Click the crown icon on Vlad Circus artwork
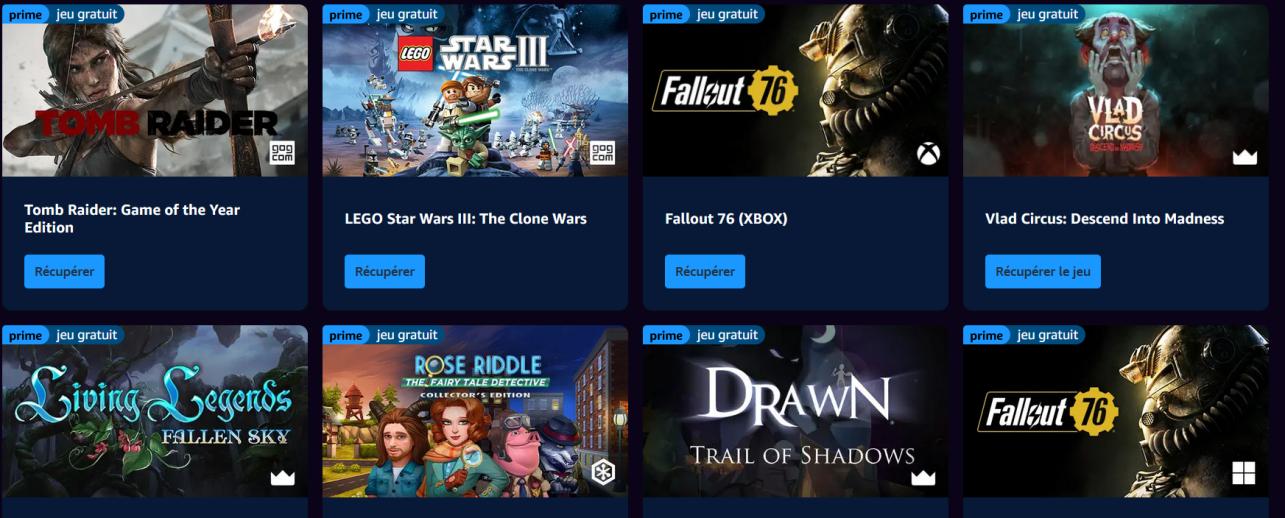 tap(1245, 156)
